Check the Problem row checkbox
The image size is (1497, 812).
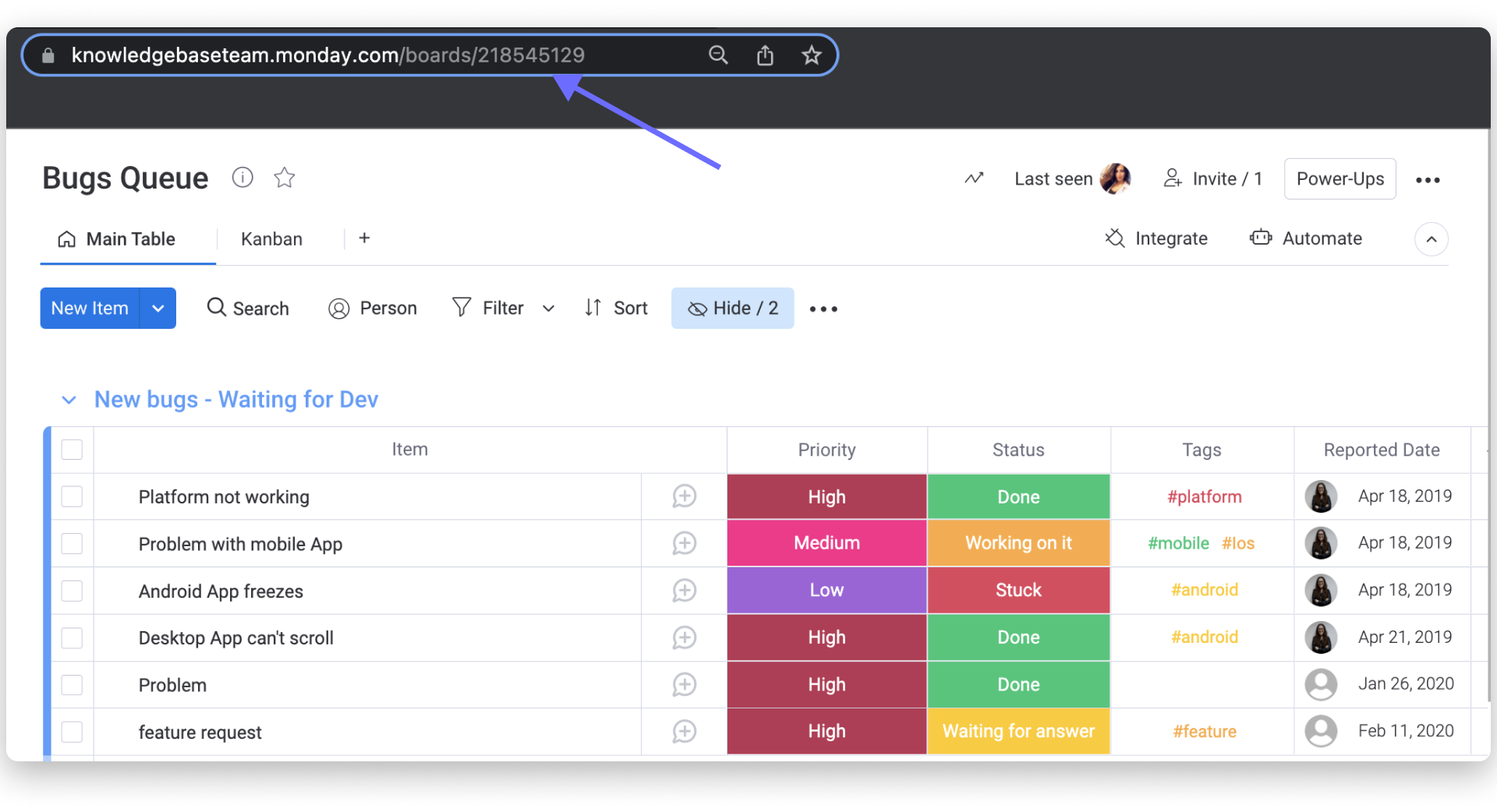[72, 684]
